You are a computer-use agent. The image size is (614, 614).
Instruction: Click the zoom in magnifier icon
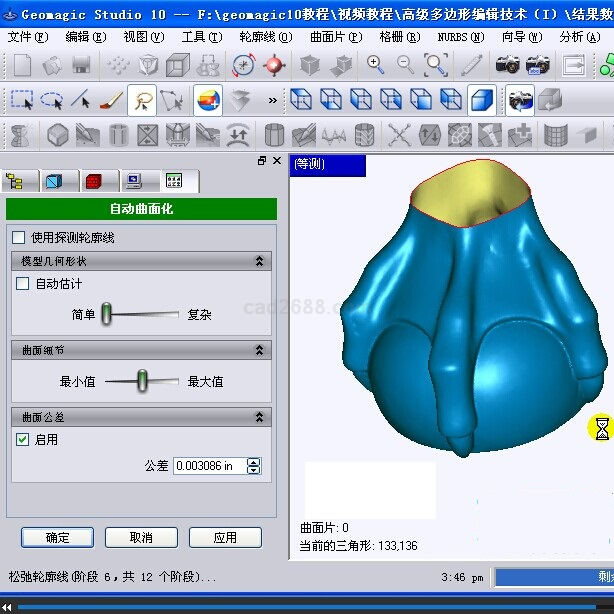click(x=376, y=66)
